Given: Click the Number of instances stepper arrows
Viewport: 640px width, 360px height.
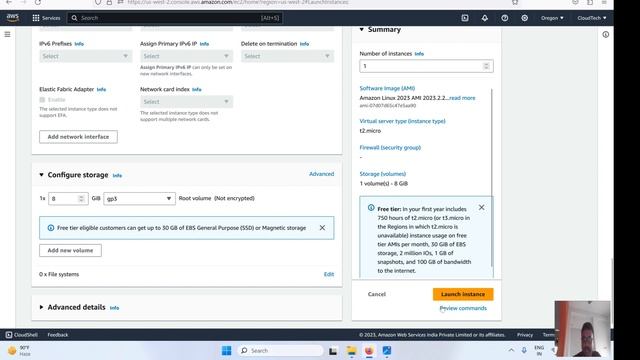Looking at the screenshot, I should coord(487,66).
